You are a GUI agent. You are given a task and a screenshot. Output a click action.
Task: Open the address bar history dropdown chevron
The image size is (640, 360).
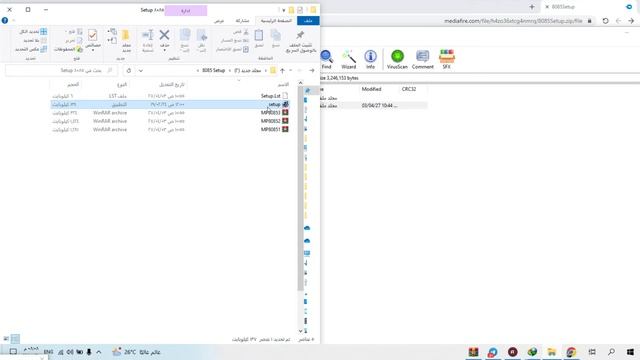(141, 71)
